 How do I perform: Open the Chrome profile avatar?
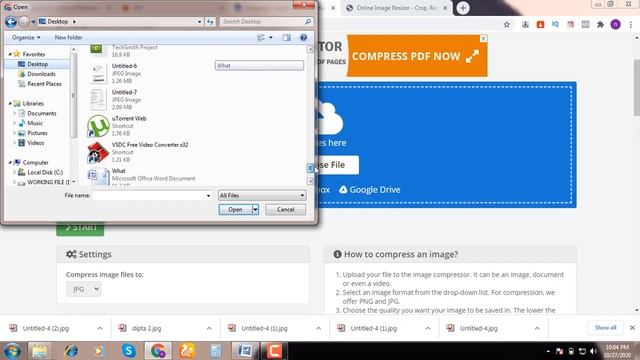point(616,24)
